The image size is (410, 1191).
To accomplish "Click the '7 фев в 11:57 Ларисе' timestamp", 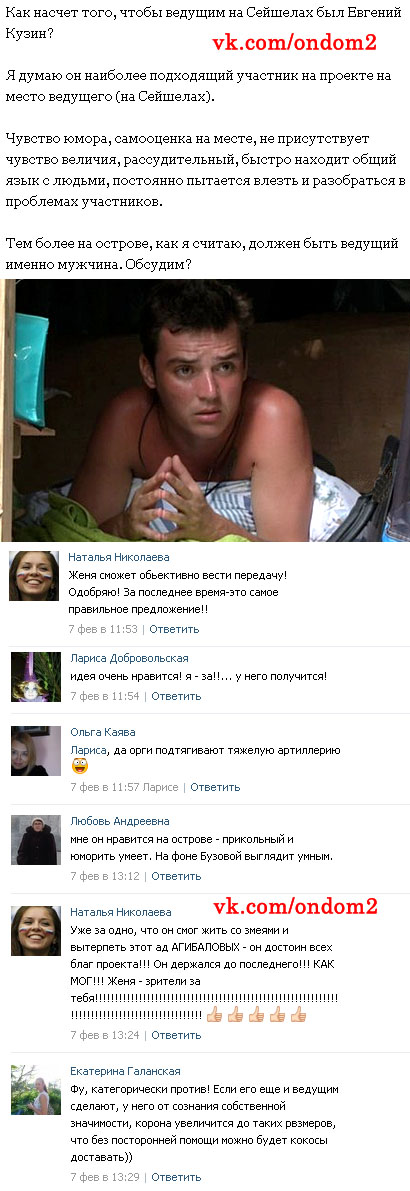I will 125,787.
